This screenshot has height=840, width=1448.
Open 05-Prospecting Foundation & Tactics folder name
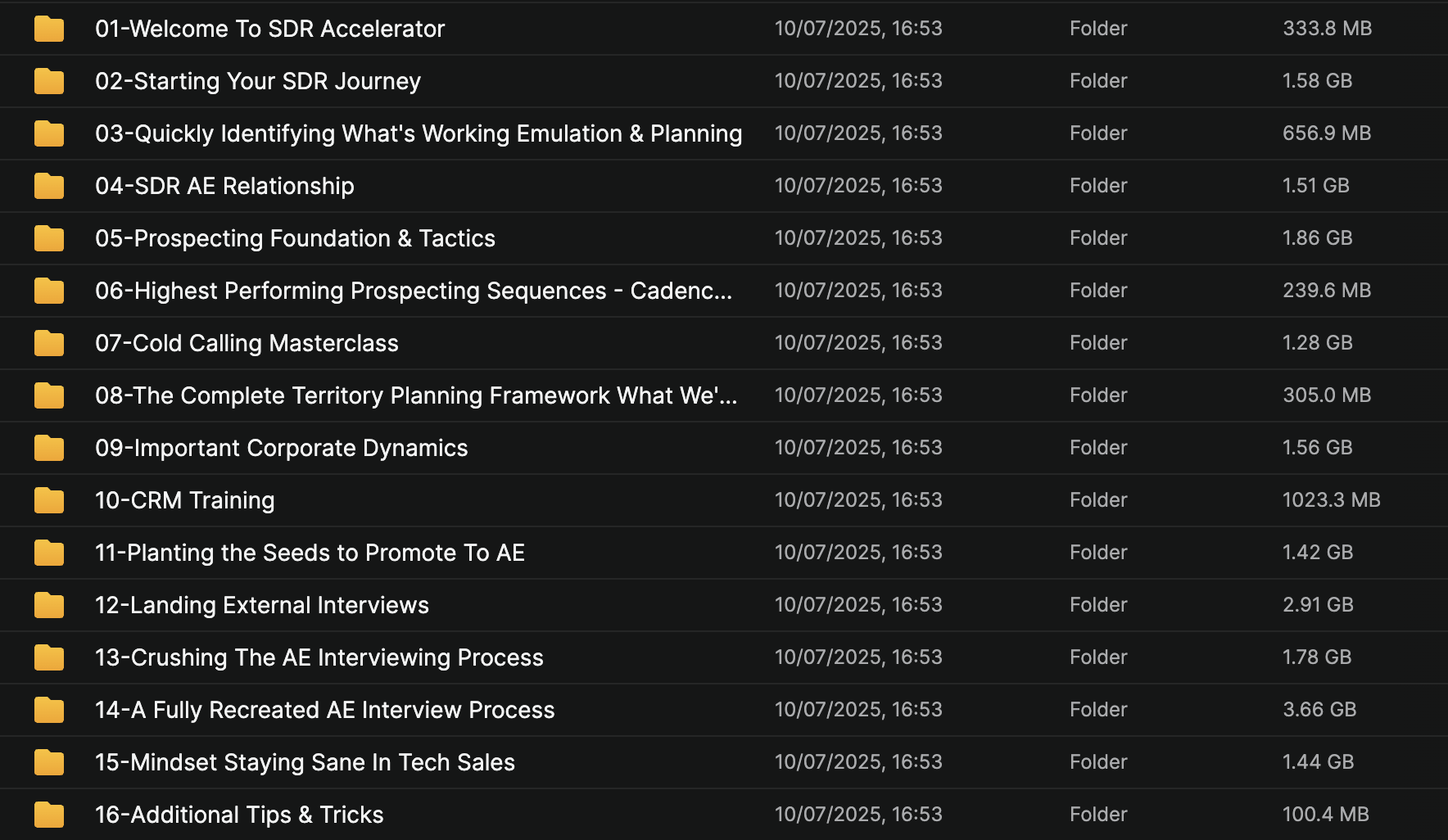(x=295, y=238)
